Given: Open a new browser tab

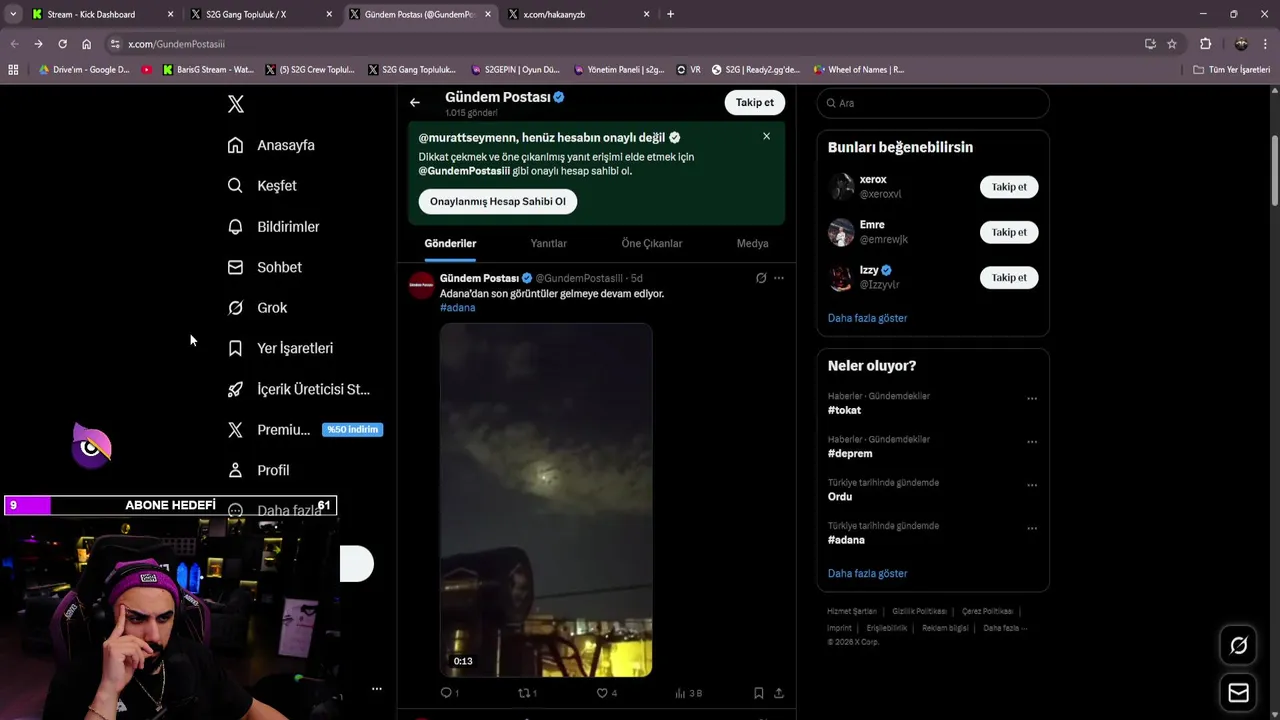Looking at the screenshot, I should (670, 14).
